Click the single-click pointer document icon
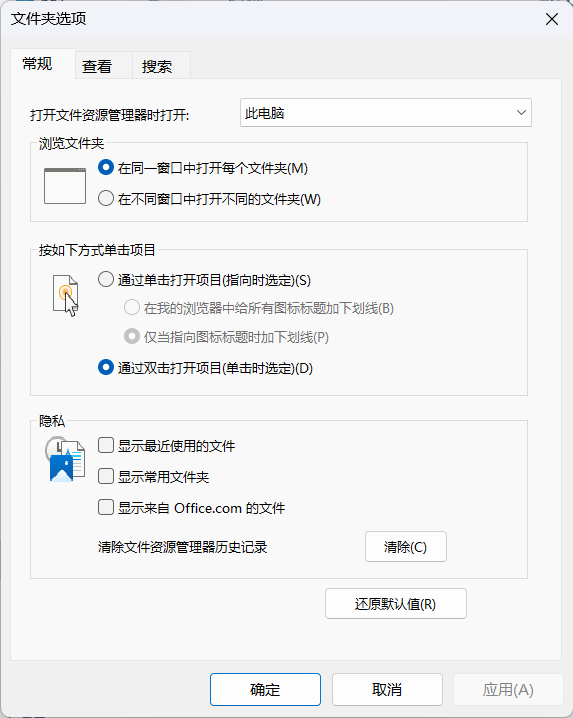Image resolution: width=573 pixels, height=718 pixels. (65, 295)
